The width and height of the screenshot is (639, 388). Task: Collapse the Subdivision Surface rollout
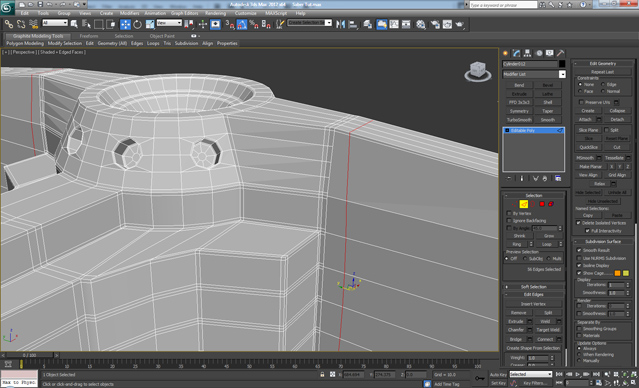[604, 241]
